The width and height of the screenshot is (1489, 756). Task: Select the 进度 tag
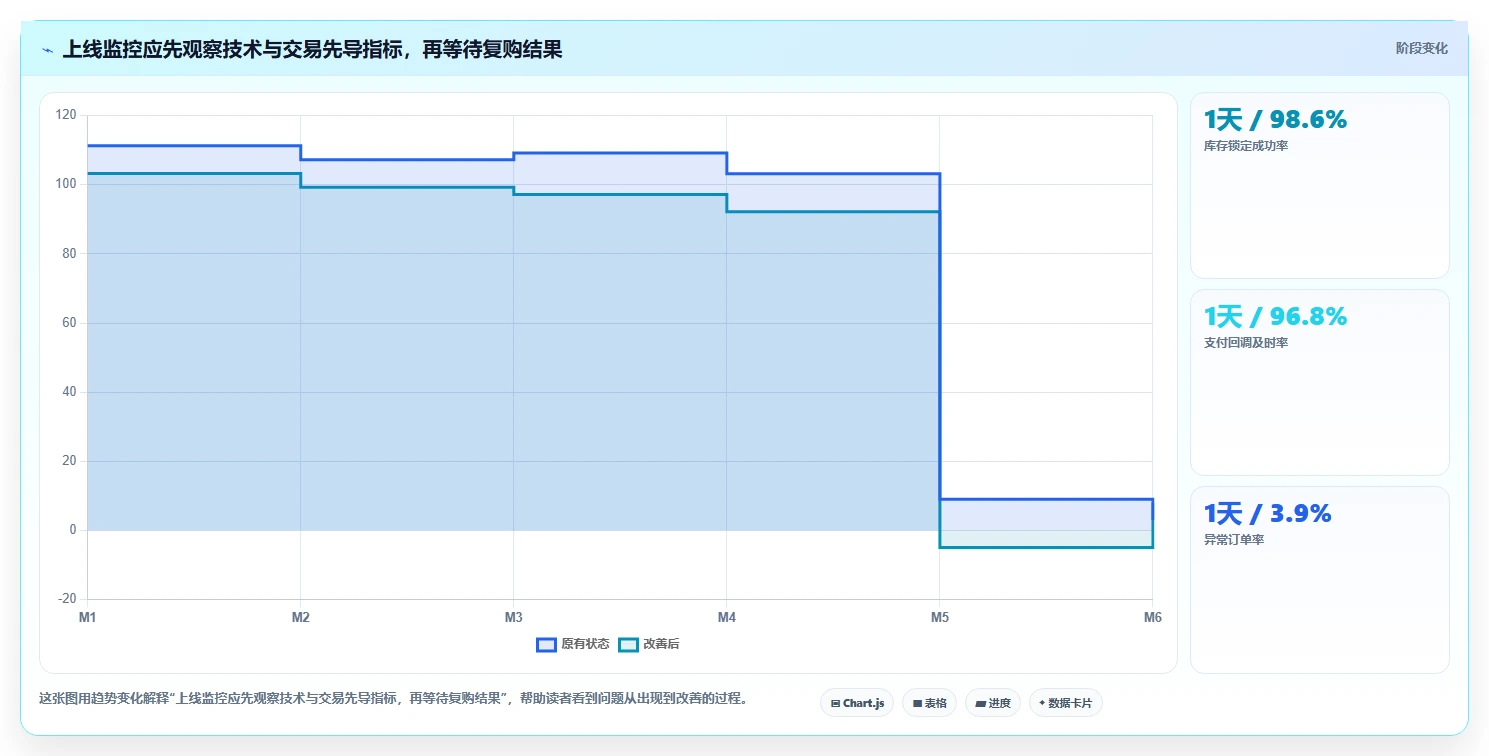[992, 703]
